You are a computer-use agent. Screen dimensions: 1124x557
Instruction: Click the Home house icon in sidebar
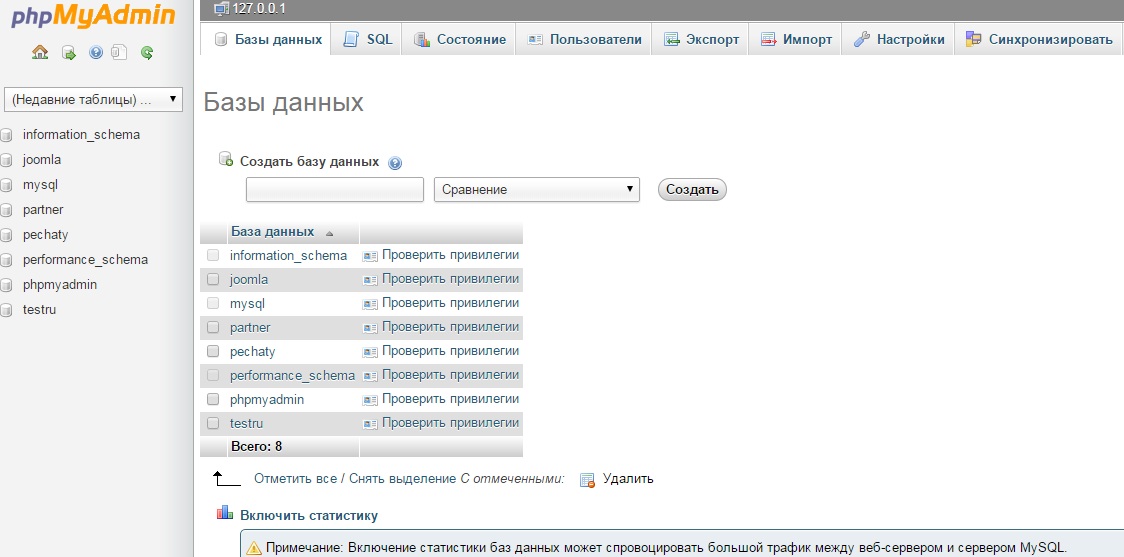[40, 53]
